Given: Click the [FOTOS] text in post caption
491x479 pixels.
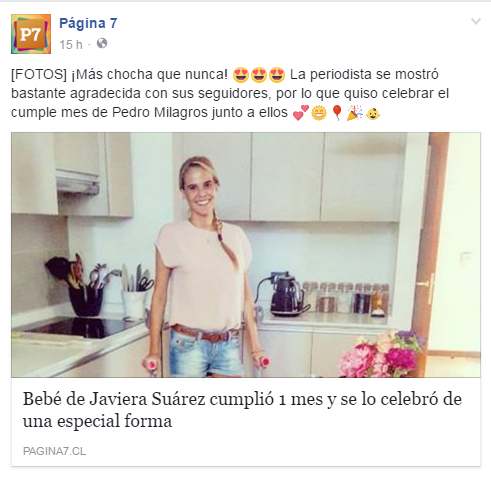Looking at the screenshot, I should pos(39,75).
